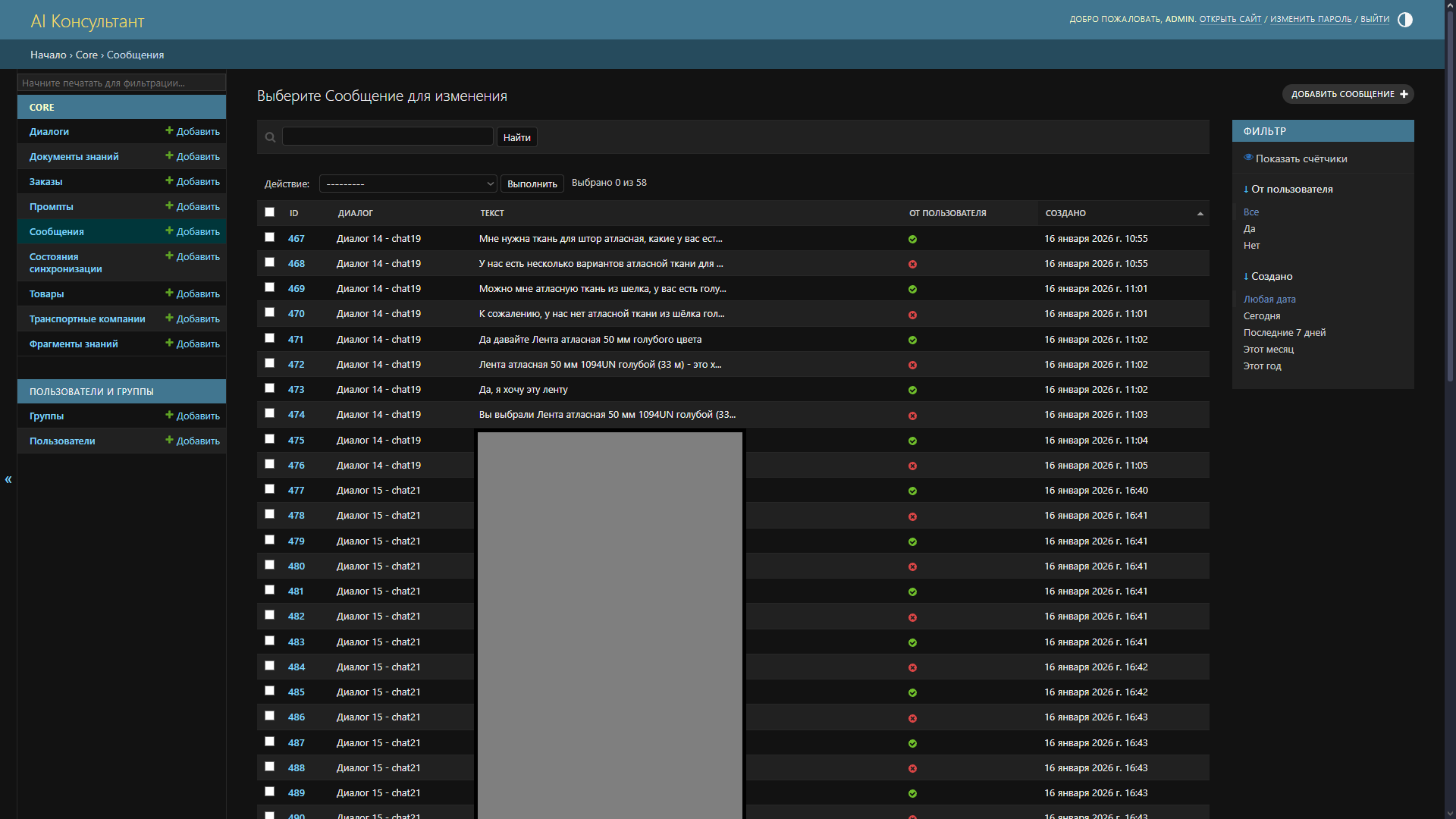Screen dimensions: 1456x819
Task: Open Товары in the sidebar menu
Action: click(47, 294)
